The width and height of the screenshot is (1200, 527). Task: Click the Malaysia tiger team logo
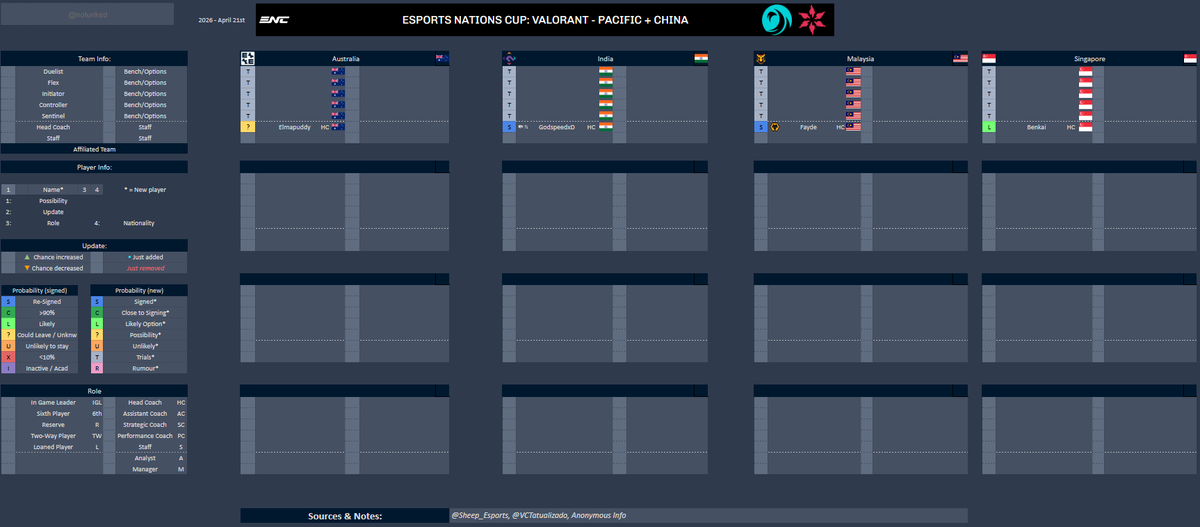tap(761, 59)
